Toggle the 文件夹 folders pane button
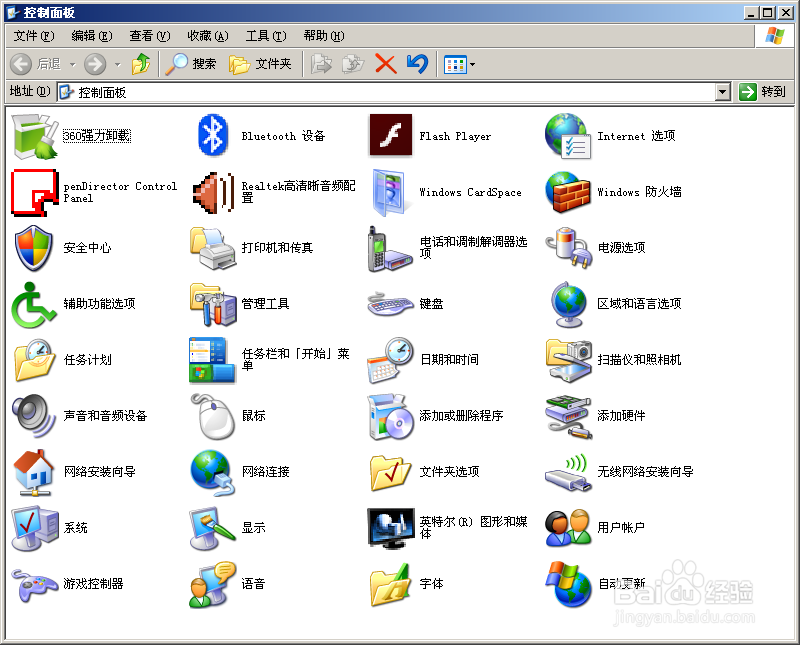The image size is (800, 645). click(x=260, y=64)
